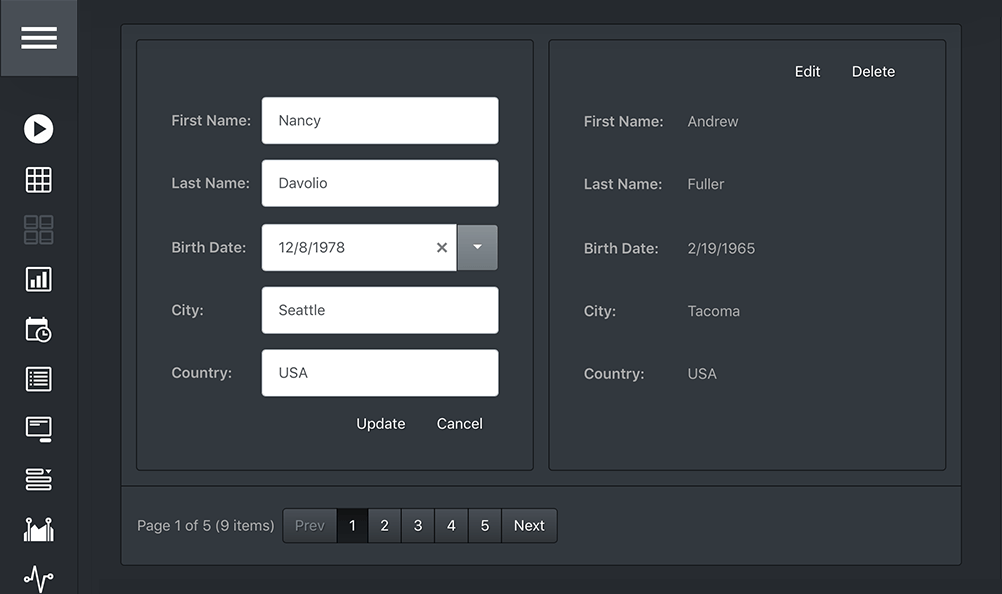Edit Andrew Fuller's record
This screenshot has height=594, width=1002.
(807, 71)
